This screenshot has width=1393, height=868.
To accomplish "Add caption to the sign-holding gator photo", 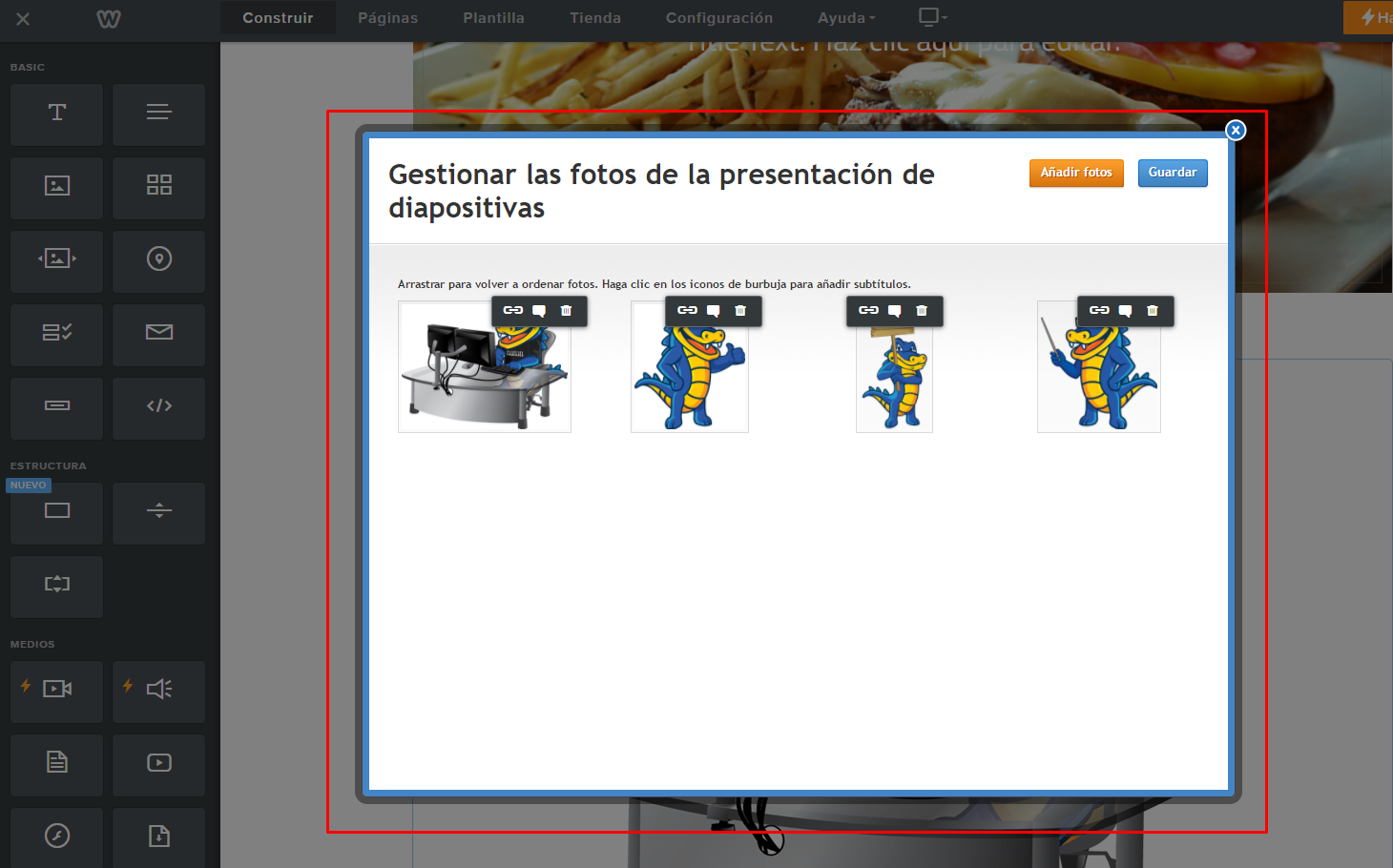I will pos(895,311).
